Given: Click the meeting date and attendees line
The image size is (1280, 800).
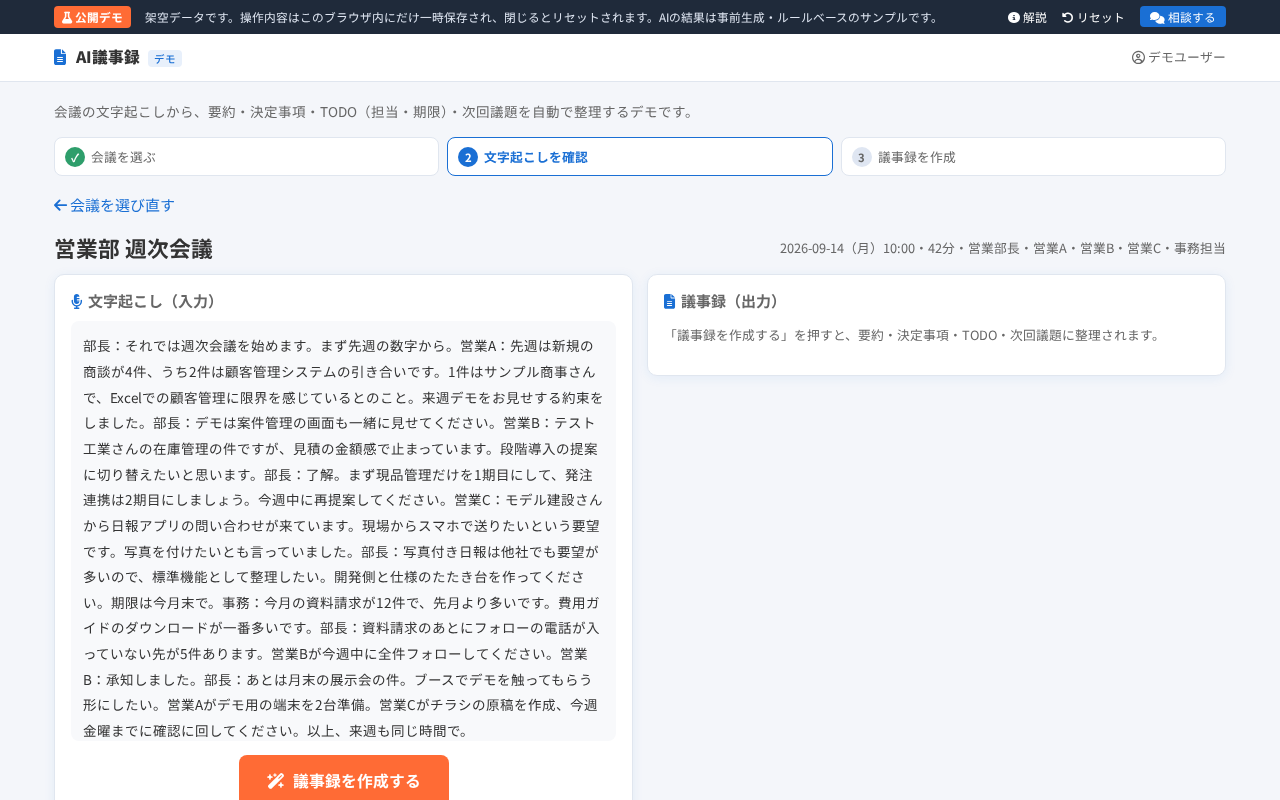Looking at the screenshot, I should click(x=1002, y=248).
